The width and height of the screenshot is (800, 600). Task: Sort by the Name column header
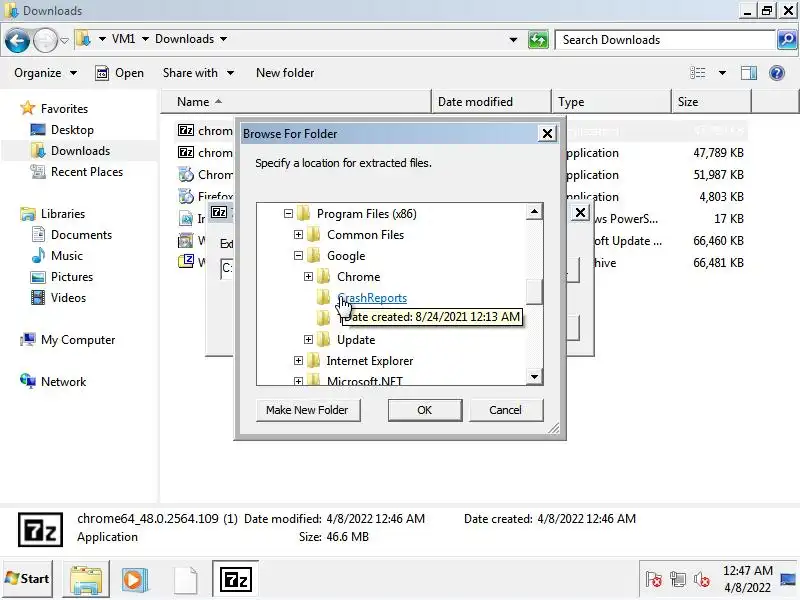296,102
